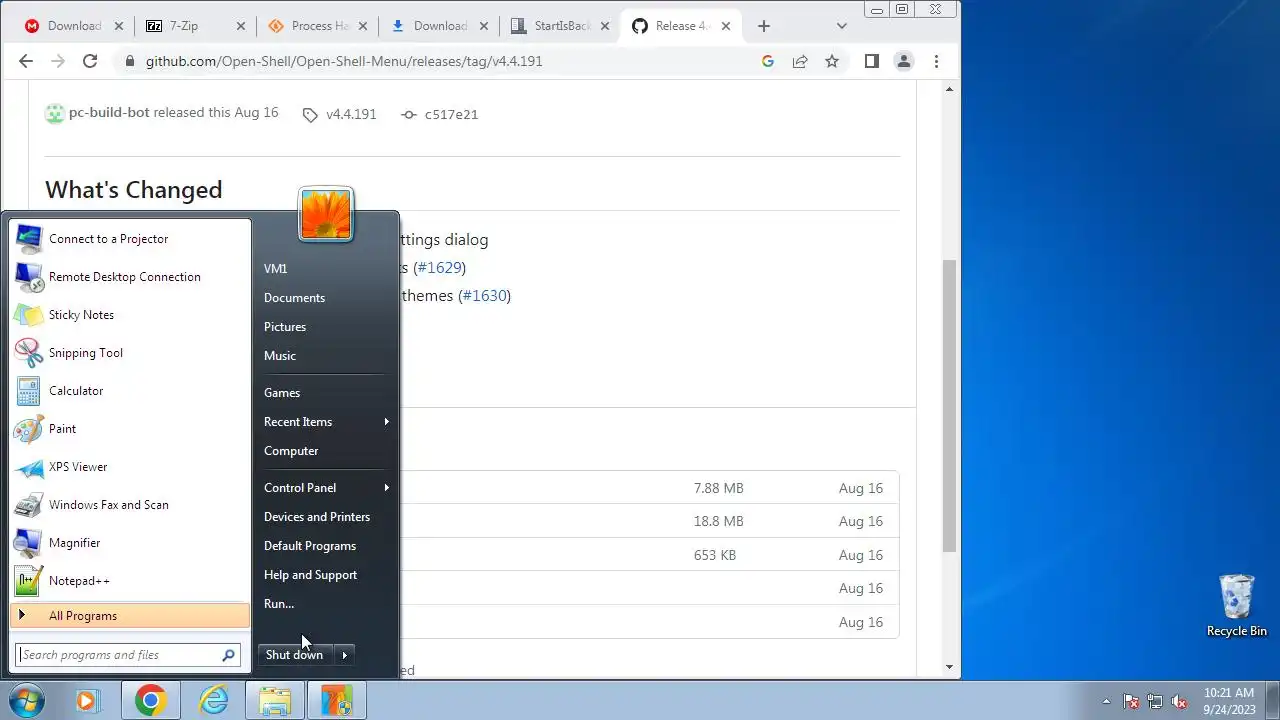
Task: Open Action Center flag tray icon
Action: click(1131, 701)
